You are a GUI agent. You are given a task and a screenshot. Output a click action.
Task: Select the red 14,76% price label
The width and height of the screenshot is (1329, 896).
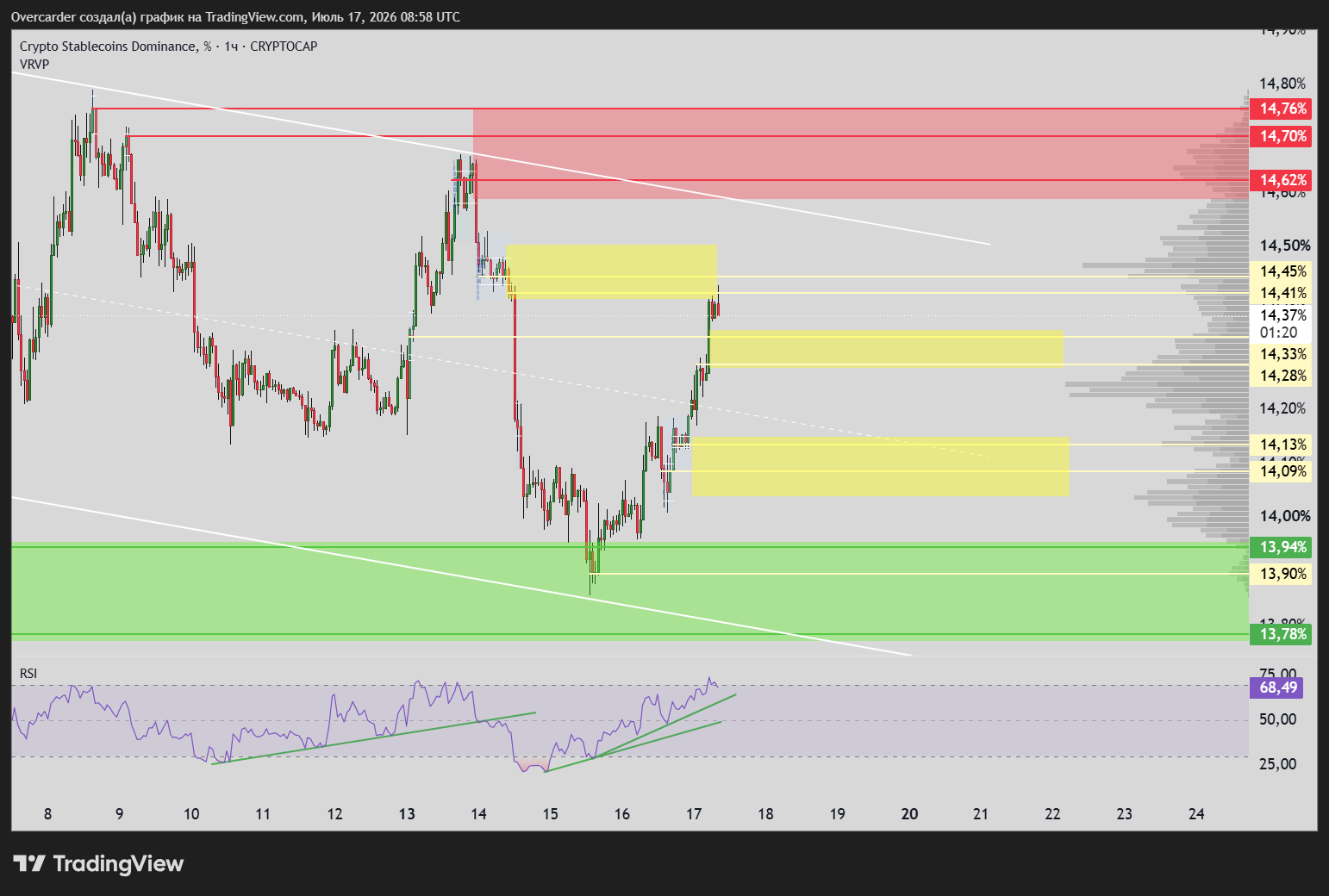(x=1281, y=109)
